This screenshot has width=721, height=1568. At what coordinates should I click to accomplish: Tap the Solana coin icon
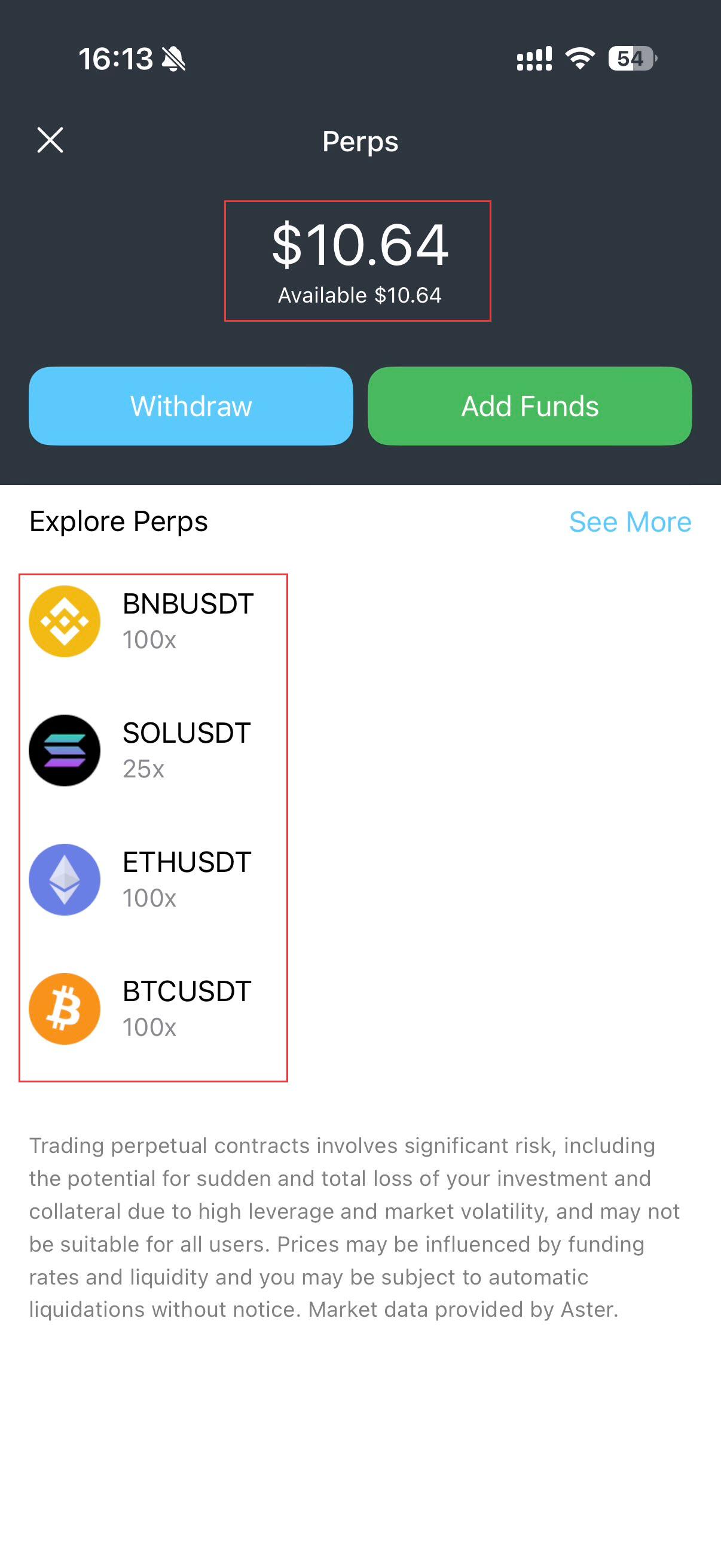[x=65, y=750]
